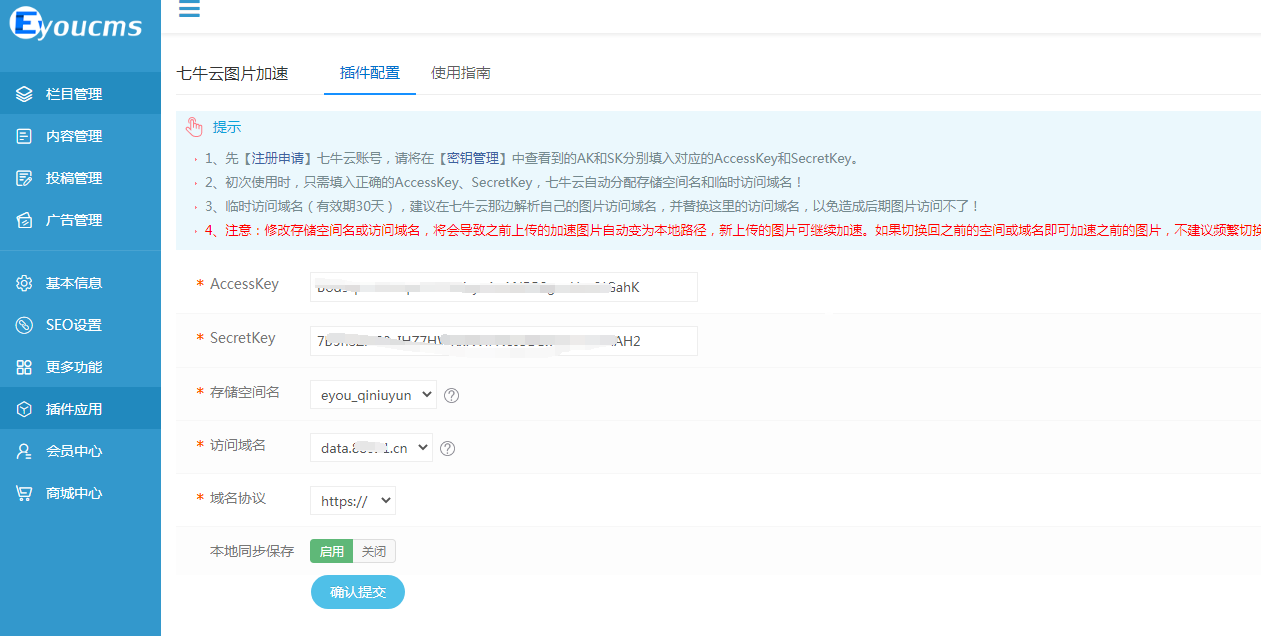
Task: Click the 本地同步保存 label
Action: coord(252,551)
